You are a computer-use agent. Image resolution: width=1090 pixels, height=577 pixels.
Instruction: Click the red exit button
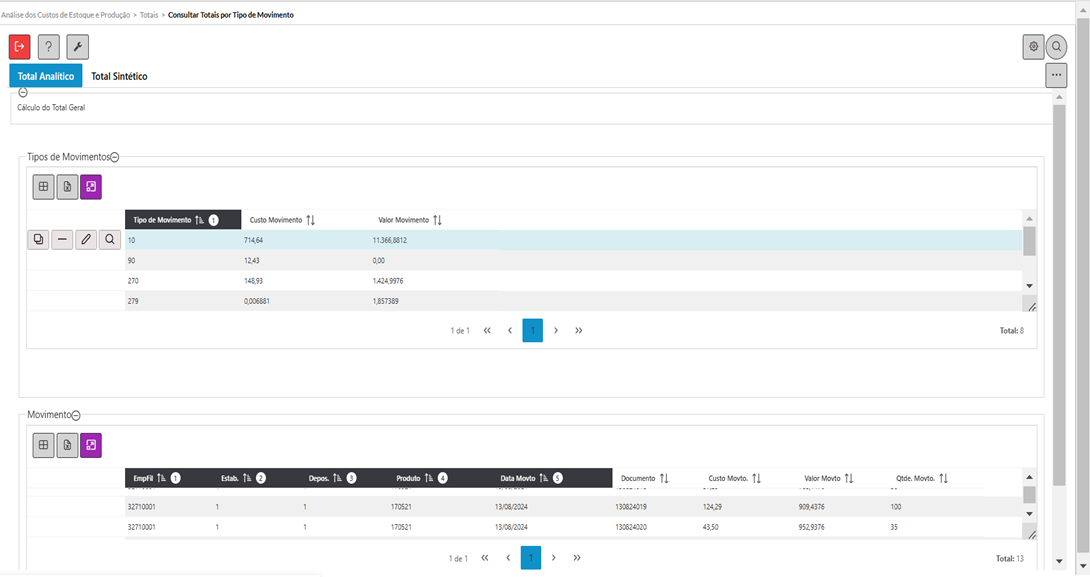[x=20, y=46]
